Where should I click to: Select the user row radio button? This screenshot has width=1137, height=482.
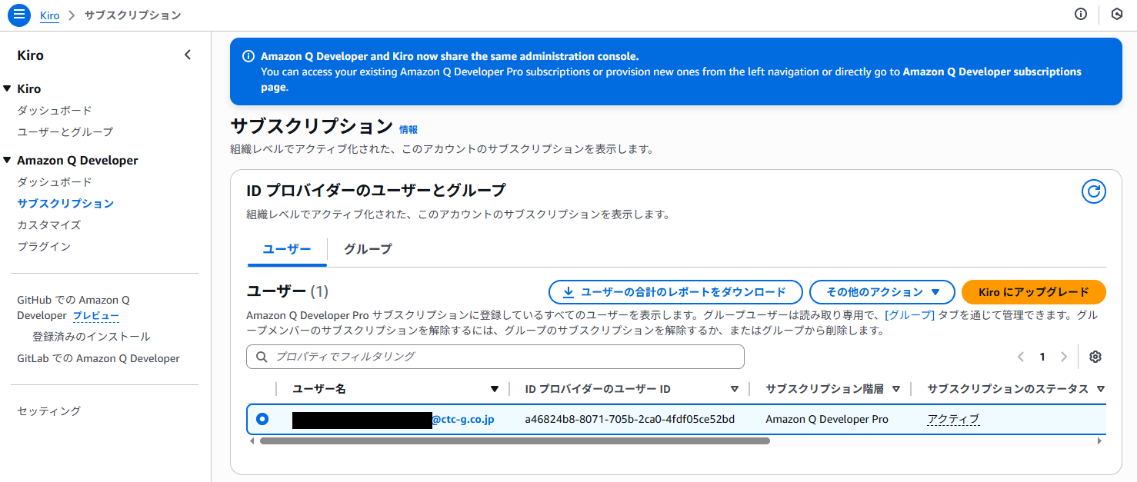click(x=262, y=419)
